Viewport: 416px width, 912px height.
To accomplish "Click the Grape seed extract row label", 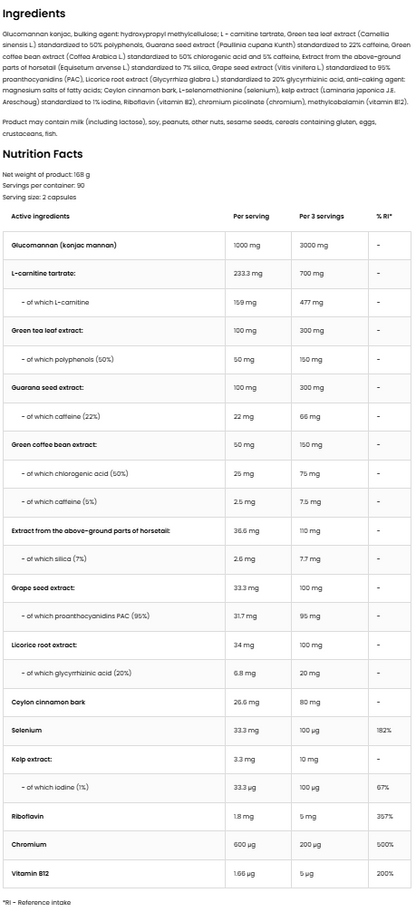I will [43, 588].
